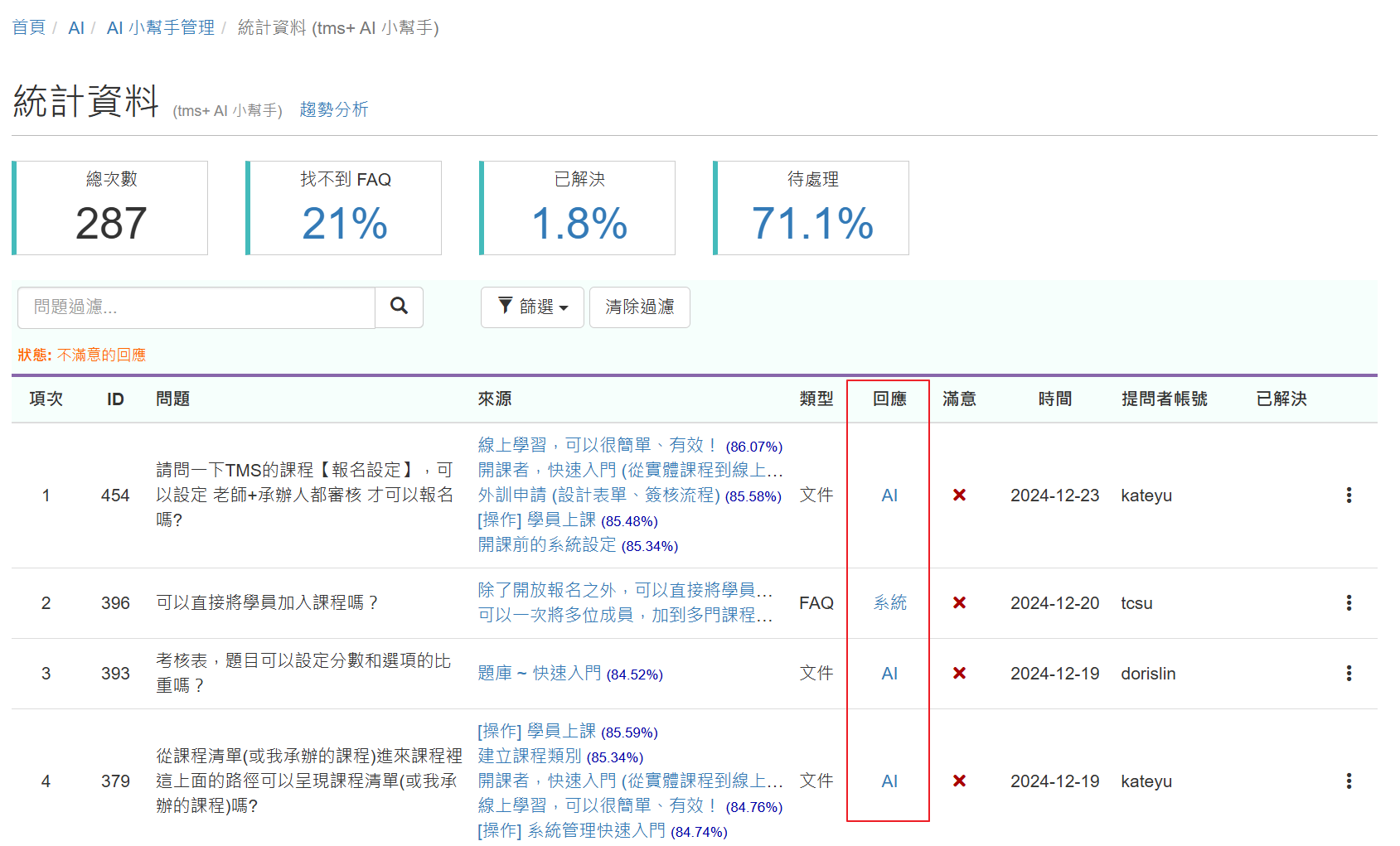Navigate to AI 小幫手管理 breadcrumb
1400x846 pixels.
click(x=160, y=28)
